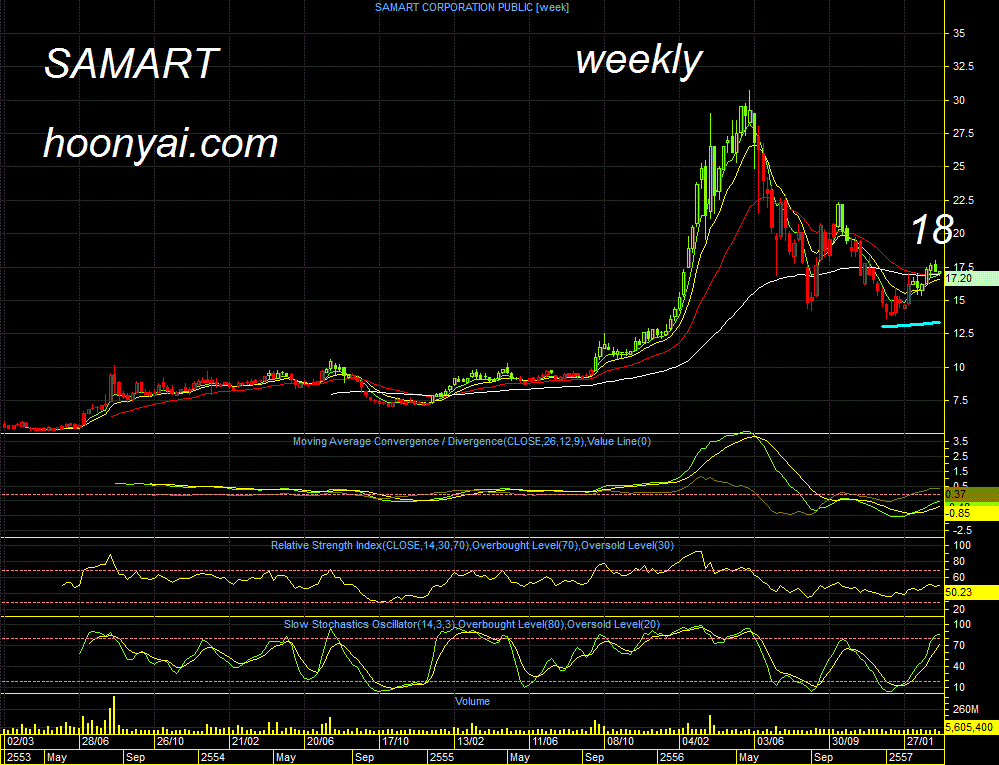The width and height of the screenshot is (999, 765).
Task: Click the 17/10 date label
Action: click(395, 741)
